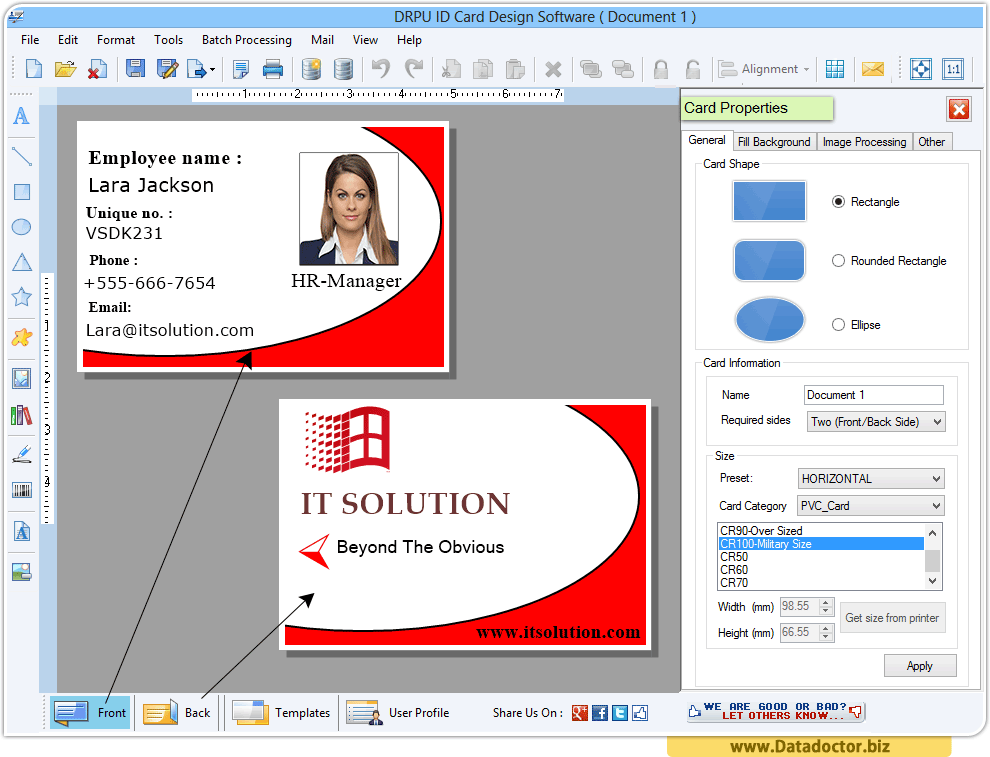This screenshot has width=990, height=757.
Task: Select CR60 in the size list
Action: pyautogui.click(x=821, y=569)
